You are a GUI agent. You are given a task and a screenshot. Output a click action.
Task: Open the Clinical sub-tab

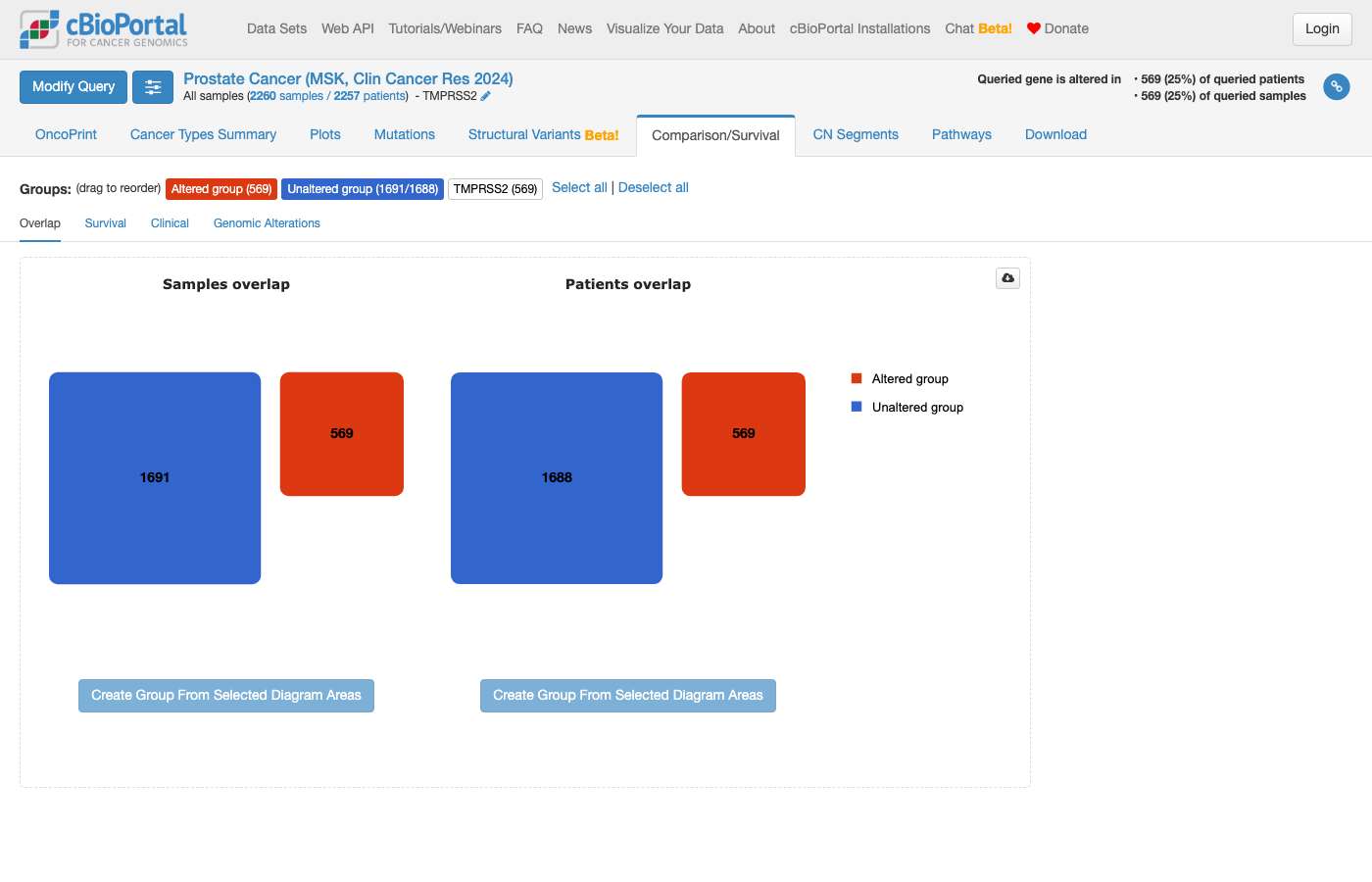[170, 223]
